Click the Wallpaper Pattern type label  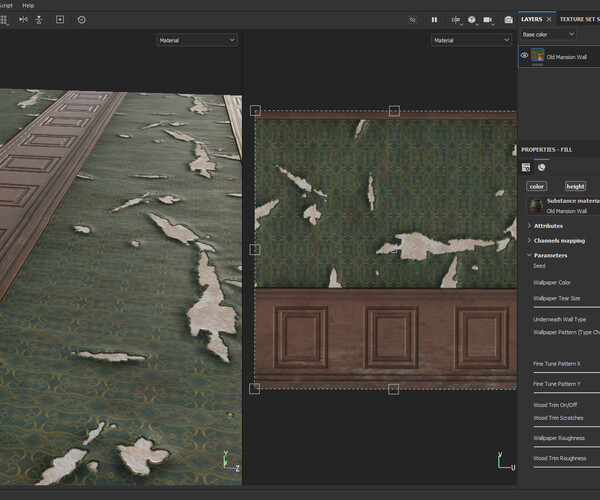click(566, 332)
